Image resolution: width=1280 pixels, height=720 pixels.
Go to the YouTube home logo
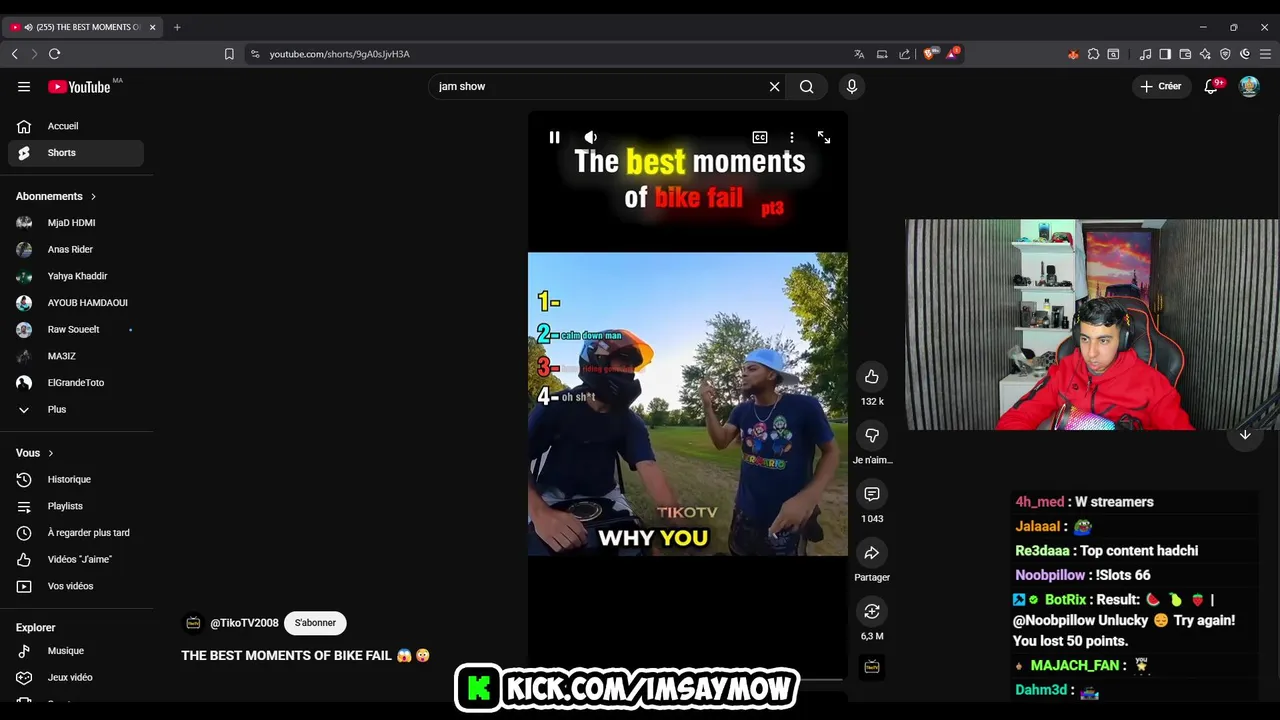pos(79,87)
